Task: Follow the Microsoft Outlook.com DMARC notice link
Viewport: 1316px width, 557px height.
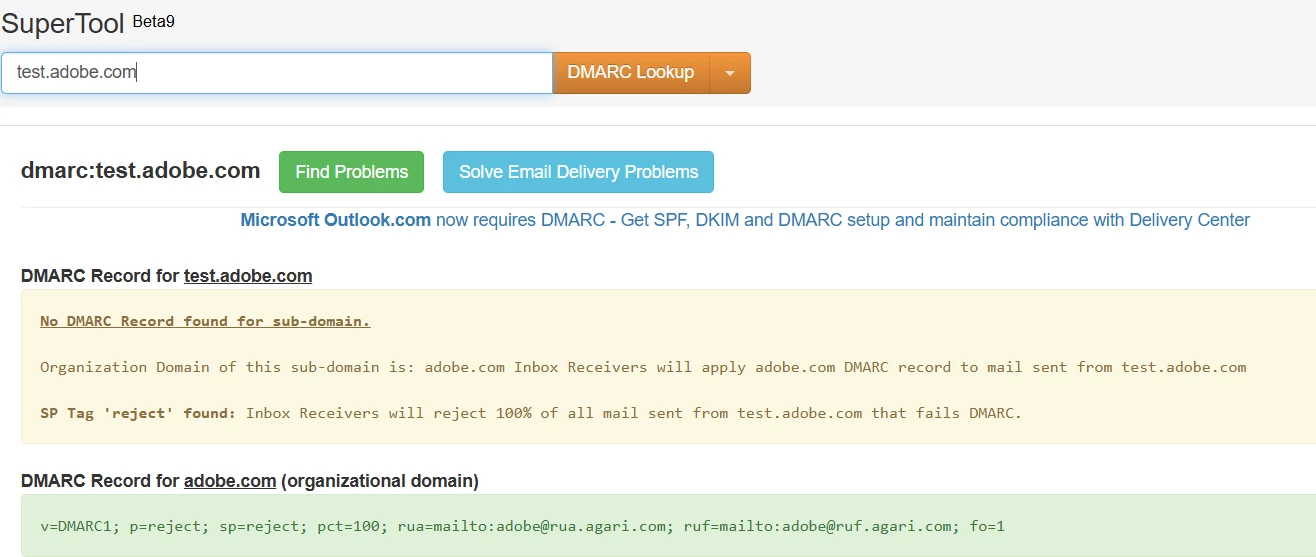Action: click(745, 220)
